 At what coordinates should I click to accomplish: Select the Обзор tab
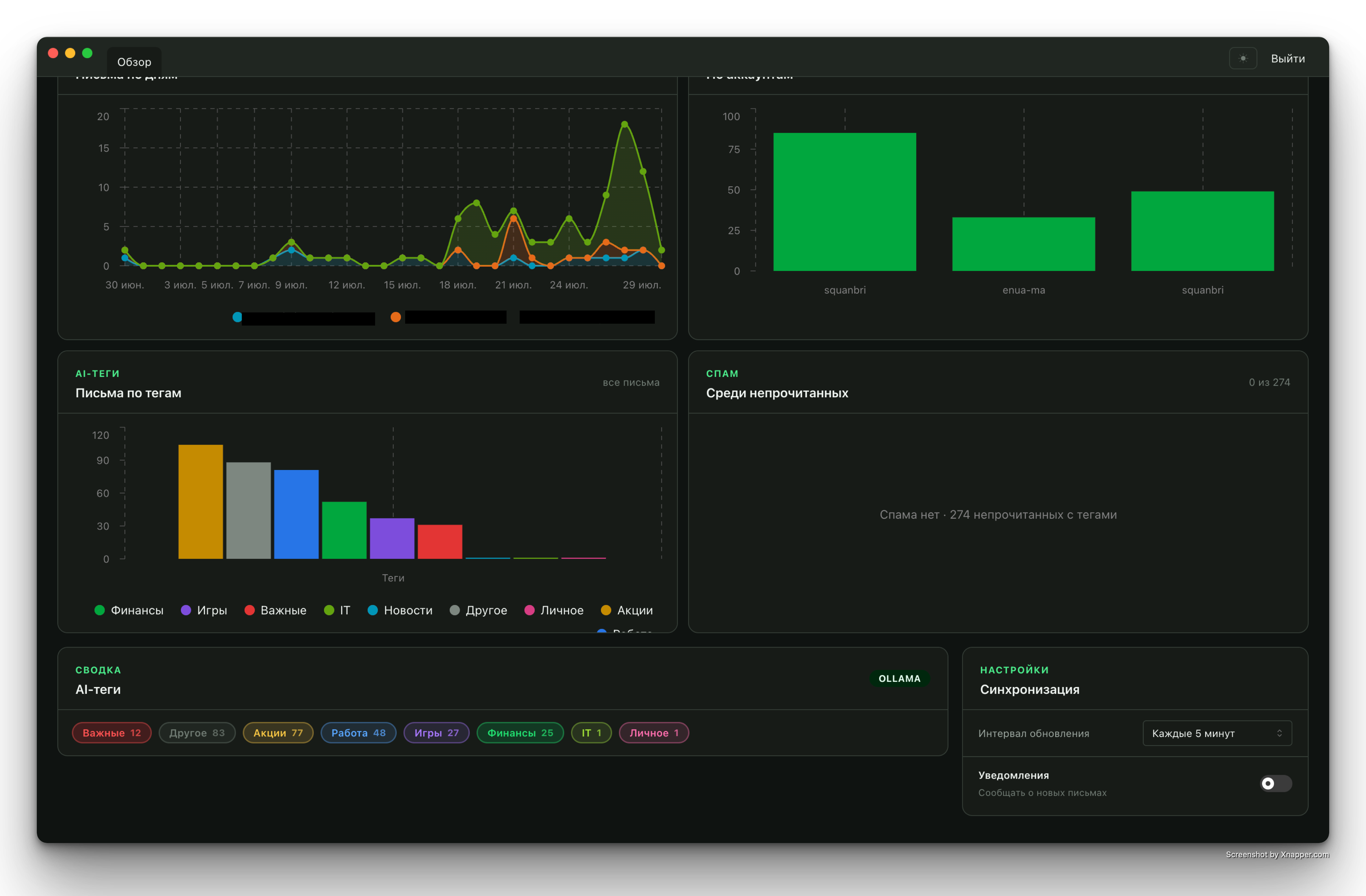coord(134,62)
